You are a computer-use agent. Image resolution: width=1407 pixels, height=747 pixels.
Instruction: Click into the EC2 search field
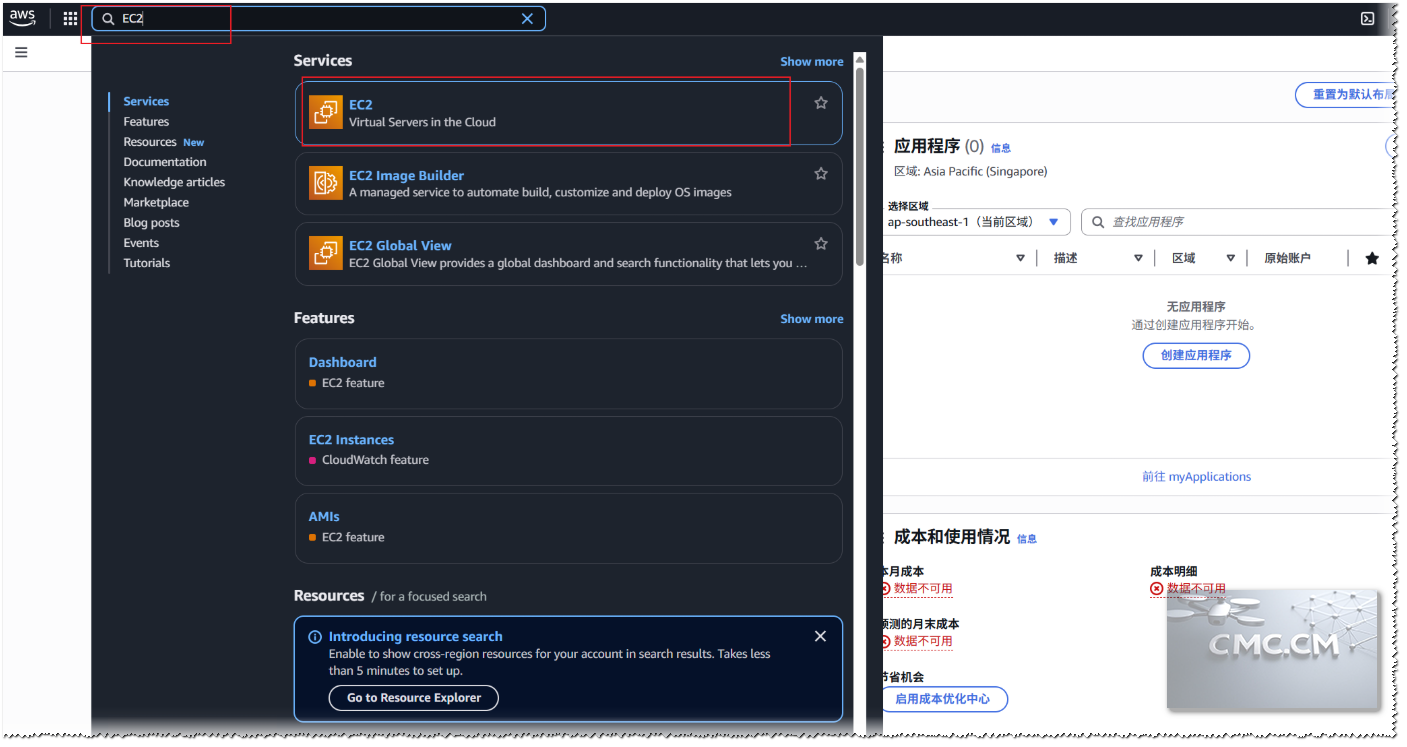tap(318, 19)
